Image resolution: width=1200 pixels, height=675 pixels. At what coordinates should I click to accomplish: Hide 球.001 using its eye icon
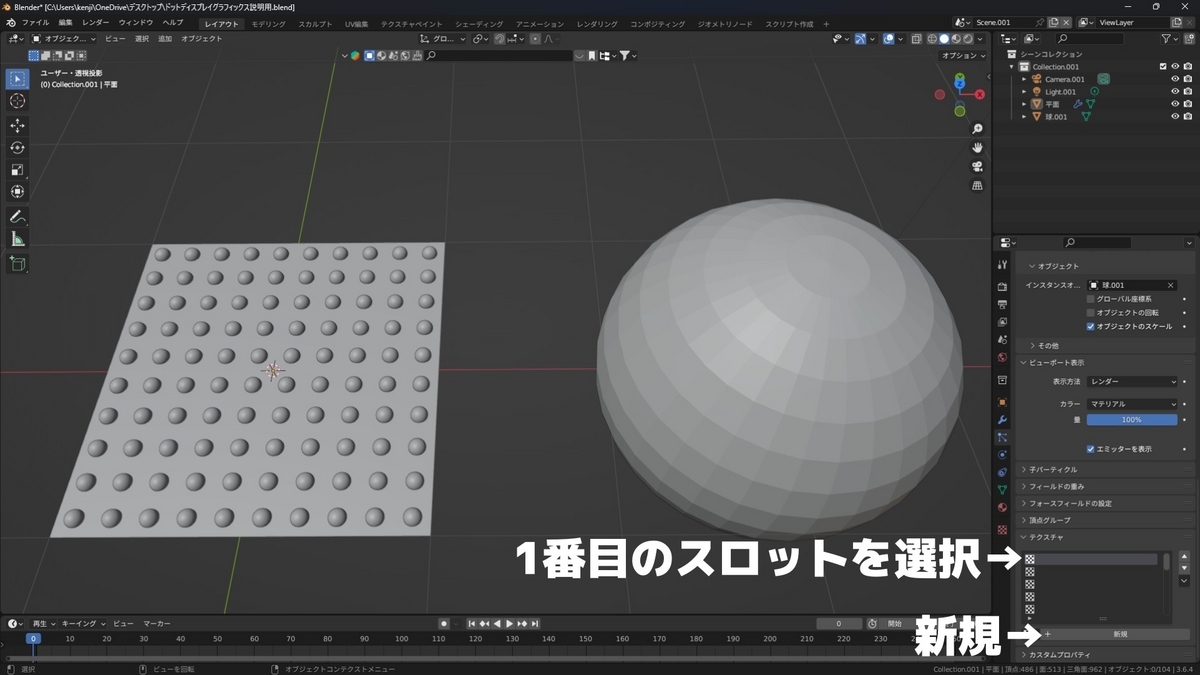(x=1175, y=117)
